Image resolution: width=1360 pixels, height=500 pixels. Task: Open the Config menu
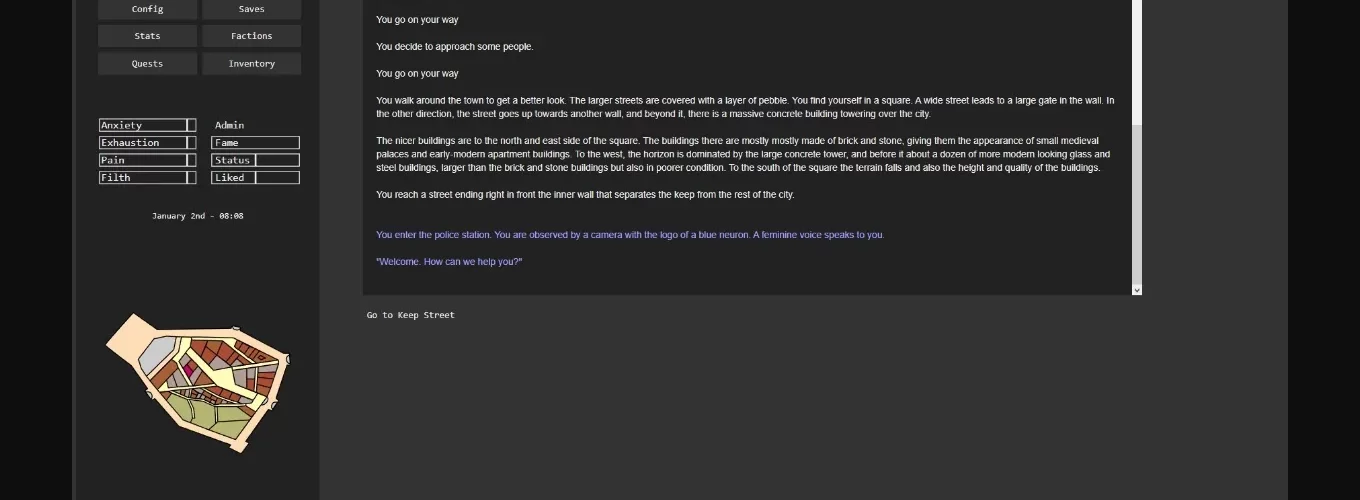147,9
